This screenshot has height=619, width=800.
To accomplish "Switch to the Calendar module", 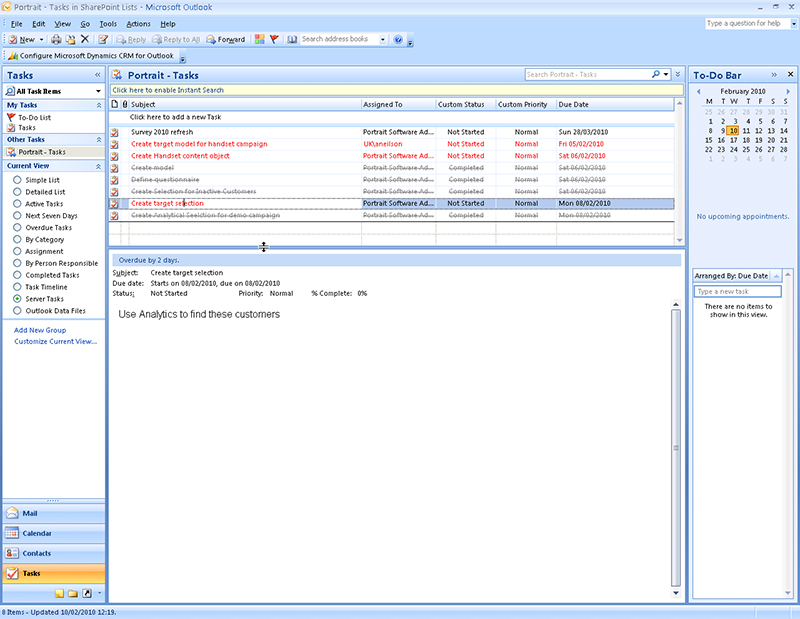I will click(54, 533).
